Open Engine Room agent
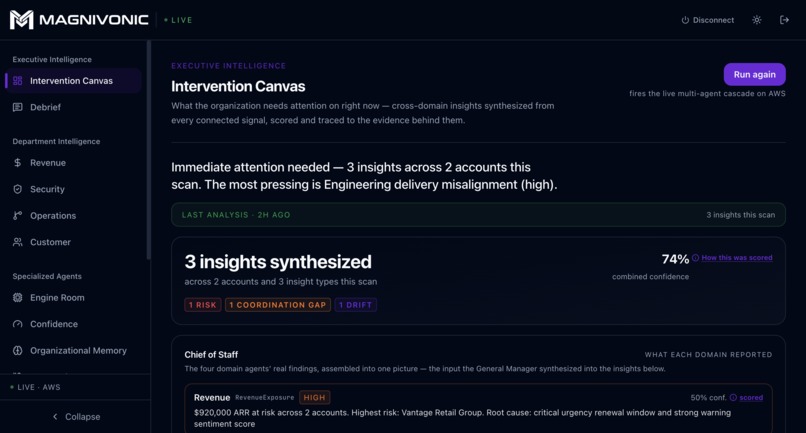This screenshot has height=433, width=806. [x=73, y=298]
